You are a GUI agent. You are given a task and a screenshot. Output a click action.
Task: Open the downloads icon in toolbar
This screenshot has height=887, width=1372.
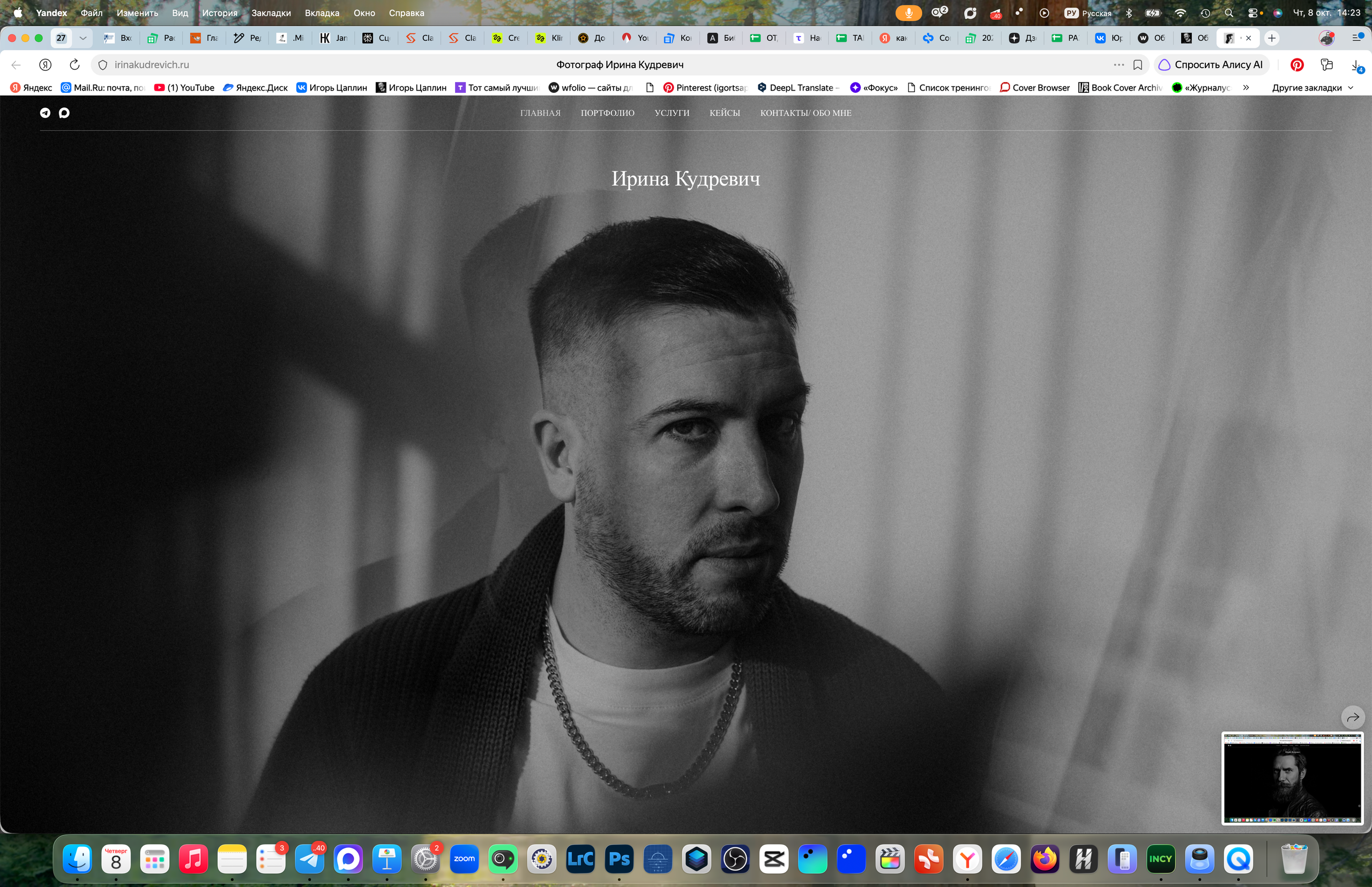[x=1356, y=65]
